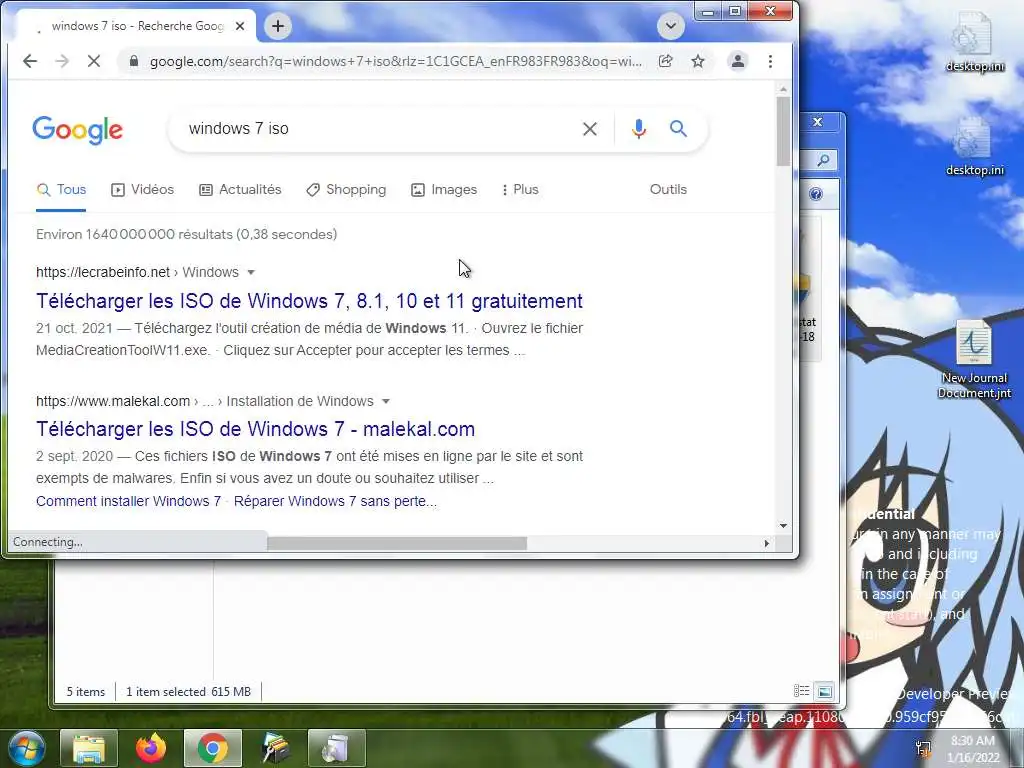Select the upper desktop.ini desktop file

(x=974, y=42)
